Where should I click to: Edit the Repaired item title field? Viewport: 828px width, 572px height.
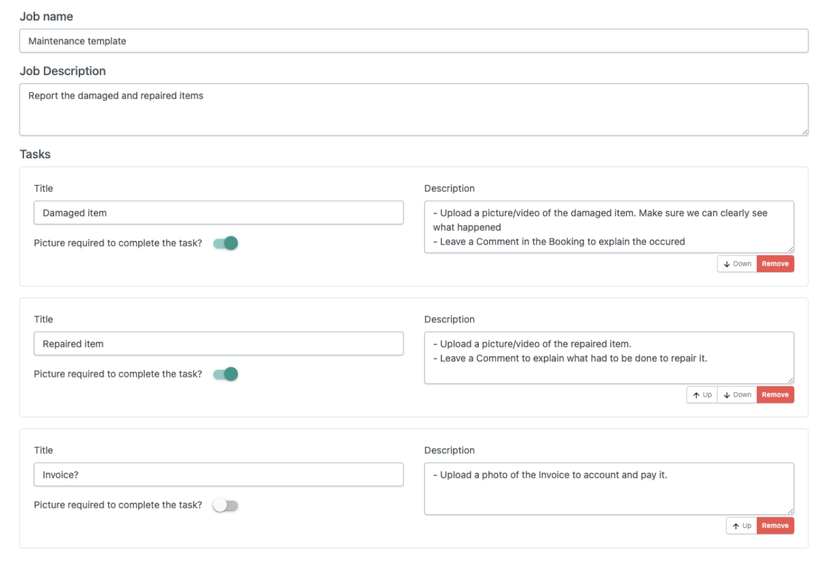[219, 344]
